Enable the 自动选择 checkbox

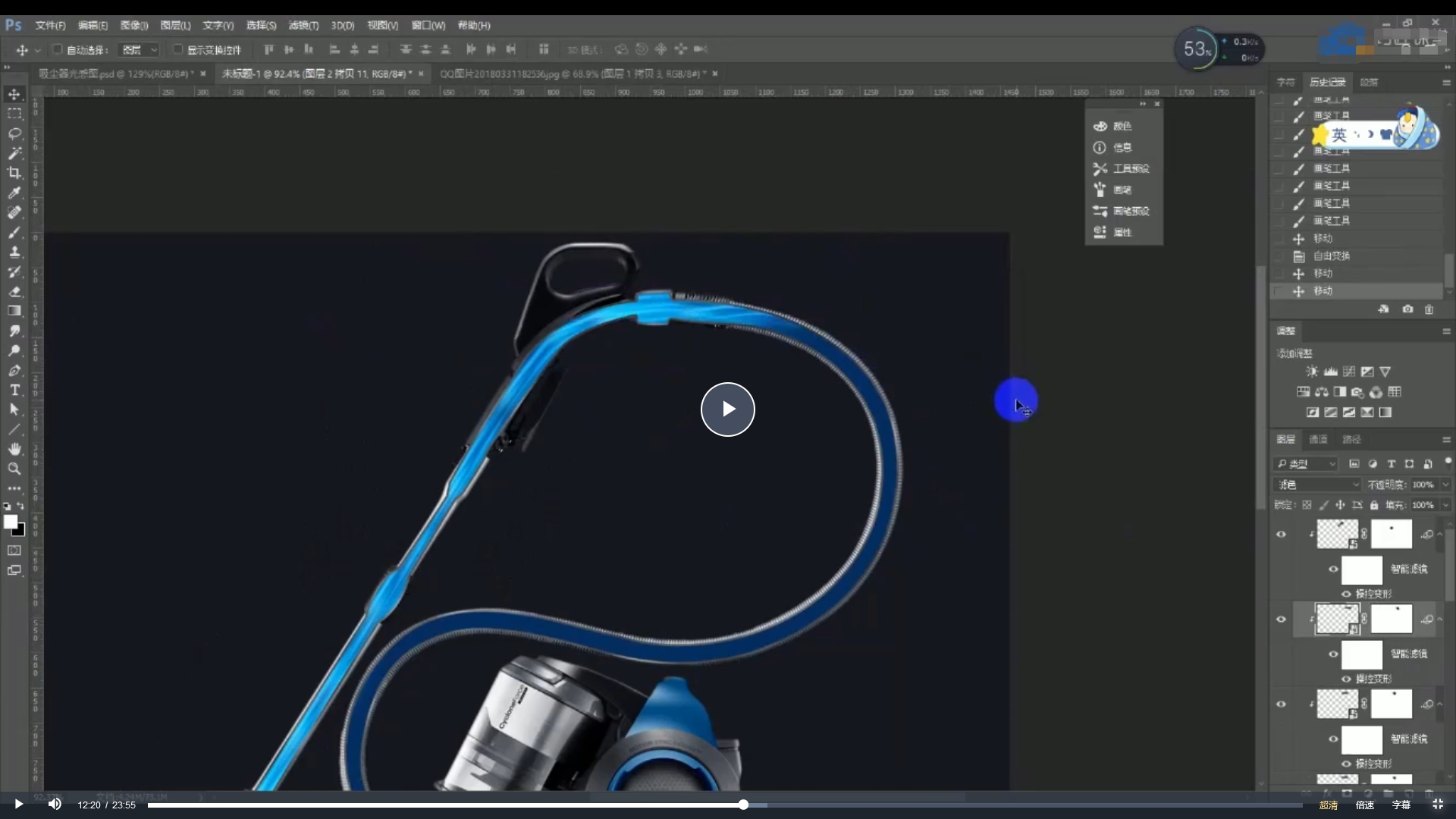click(57, 49)
